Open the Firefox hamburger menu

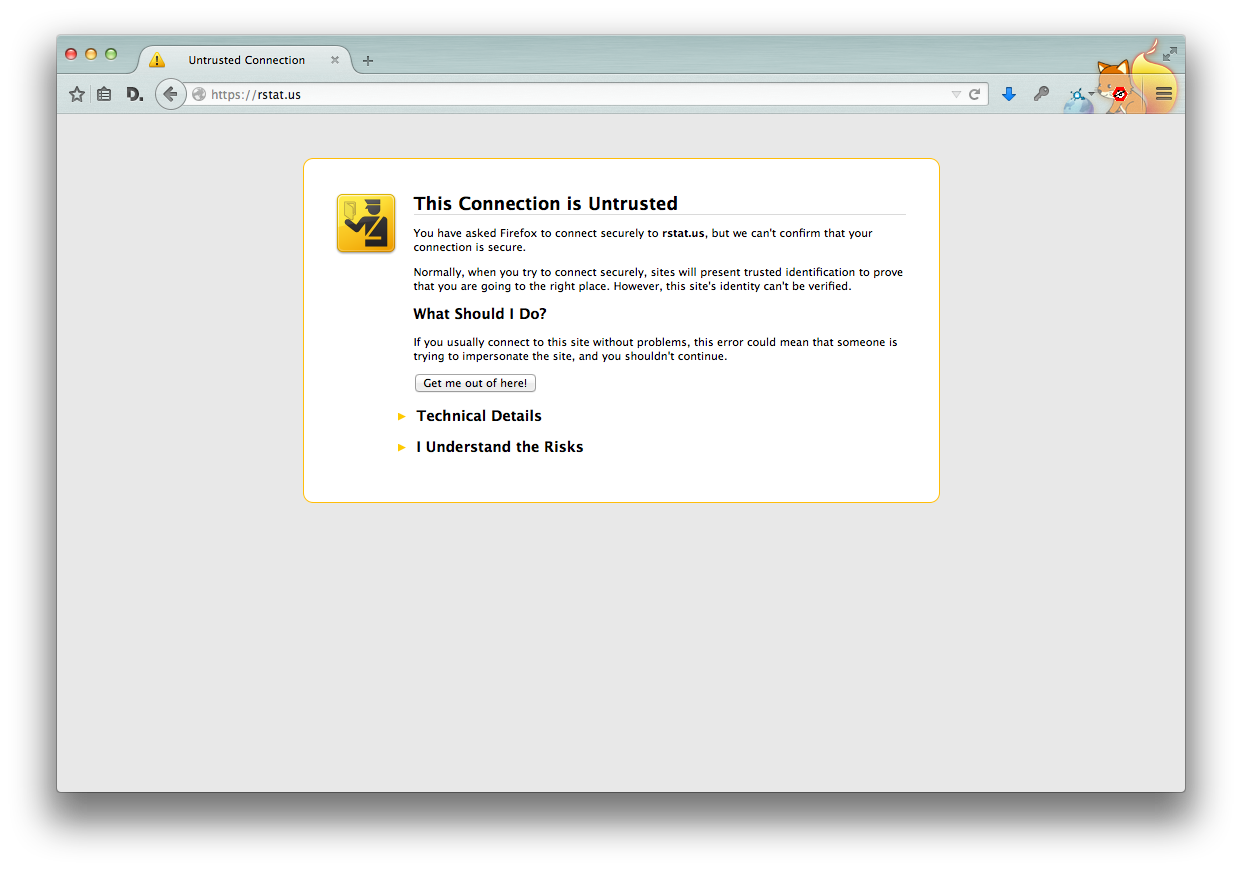pyautogui.click(x=1163, y=94)
